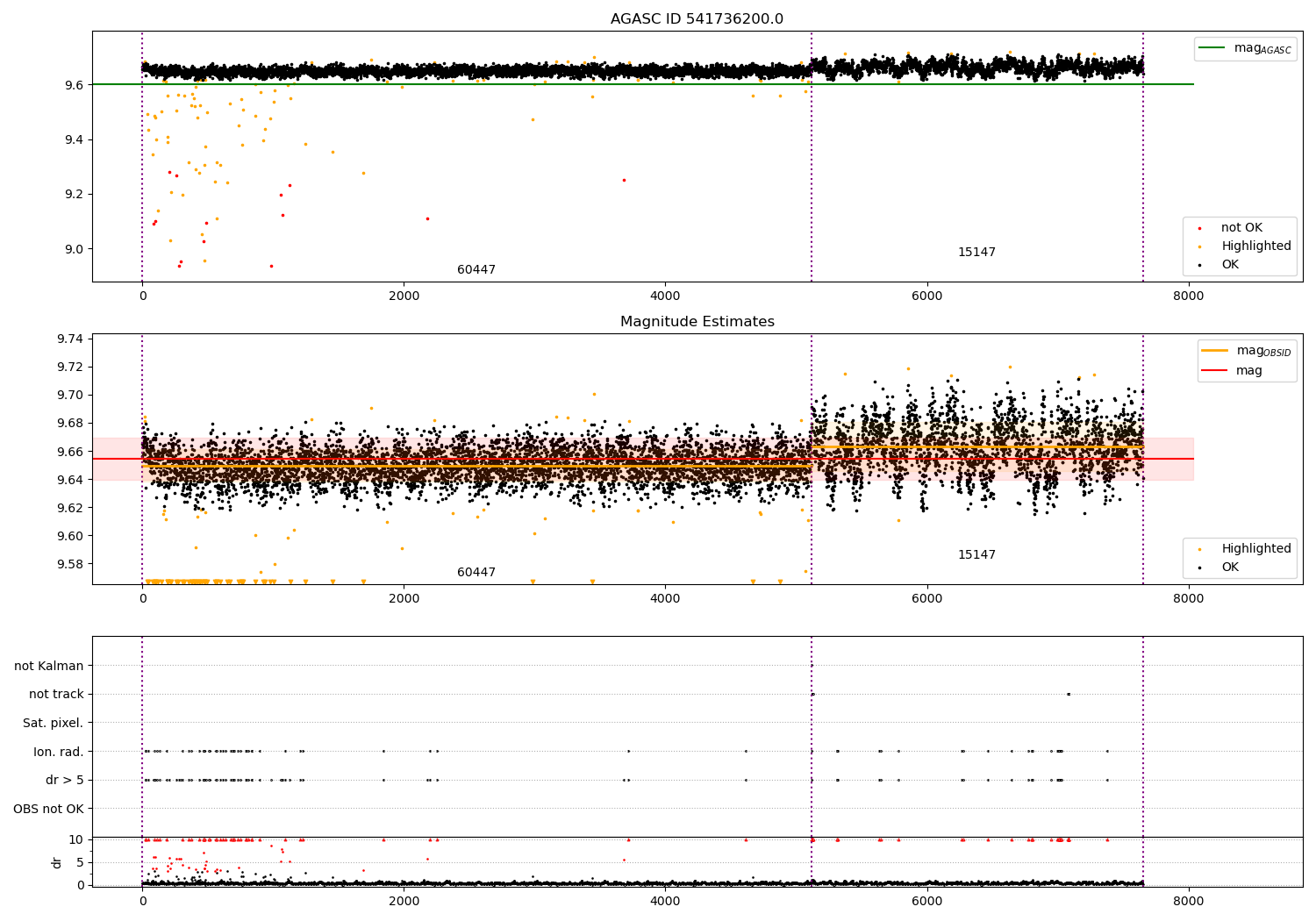1316x921 pixels.
Task: Click the 'OBS not OK' y-axis label
Action: coord(48,809)
